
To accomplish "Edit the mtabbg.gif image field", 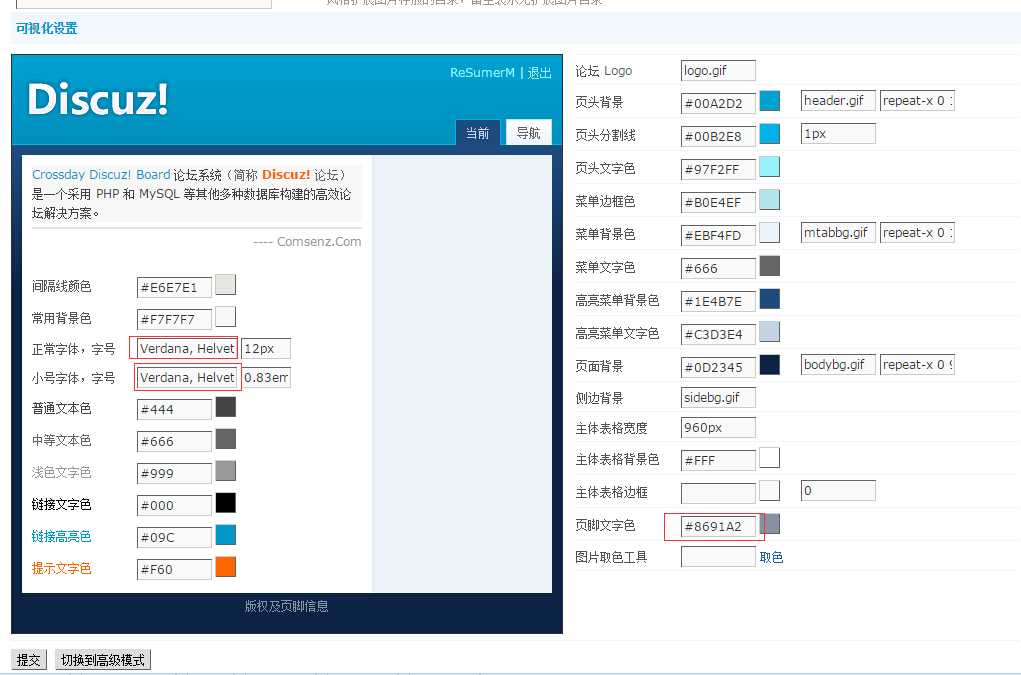I will [x=838, y=232].
